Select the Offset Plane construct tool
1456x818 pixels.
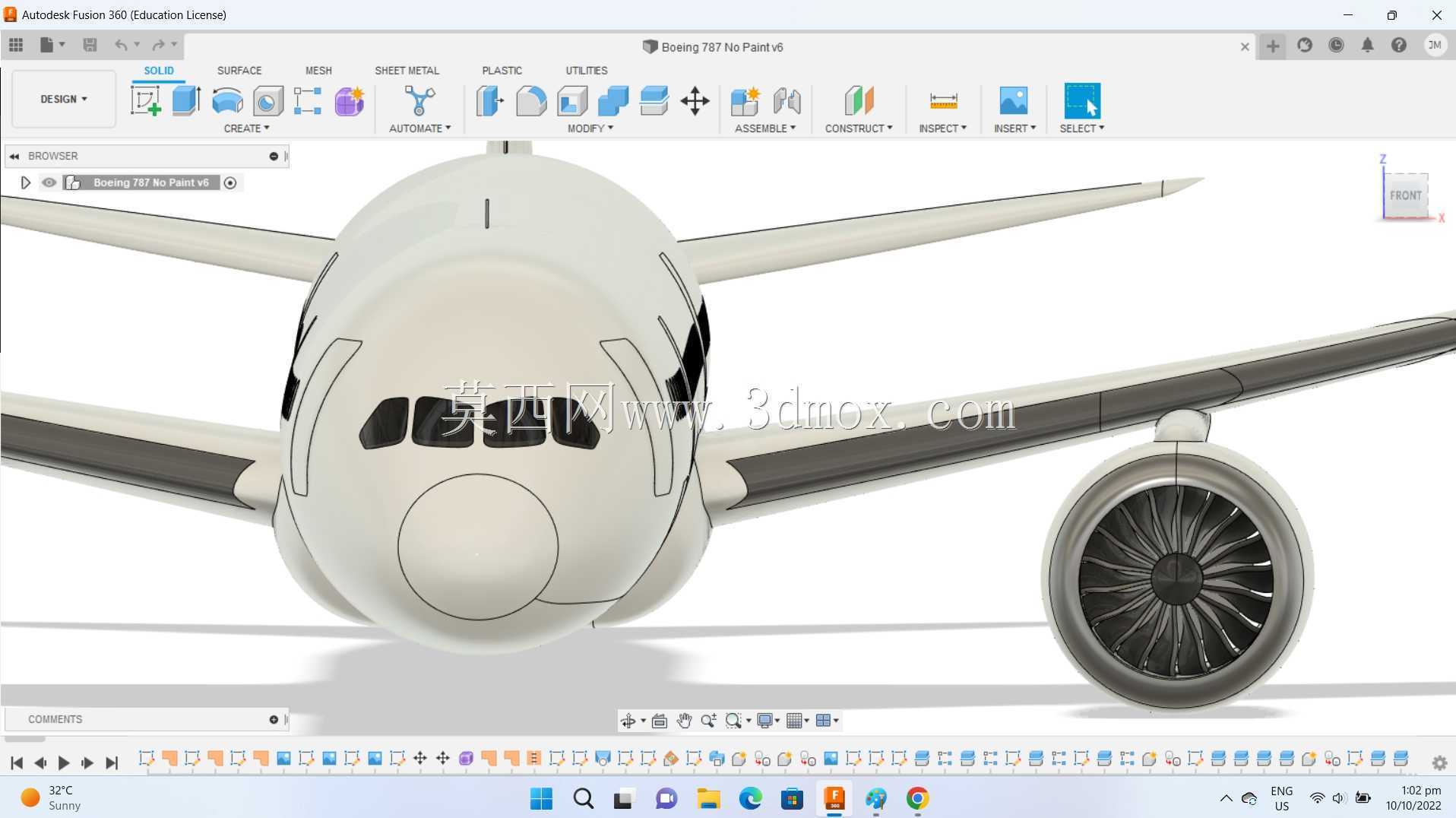coord(859,100)
